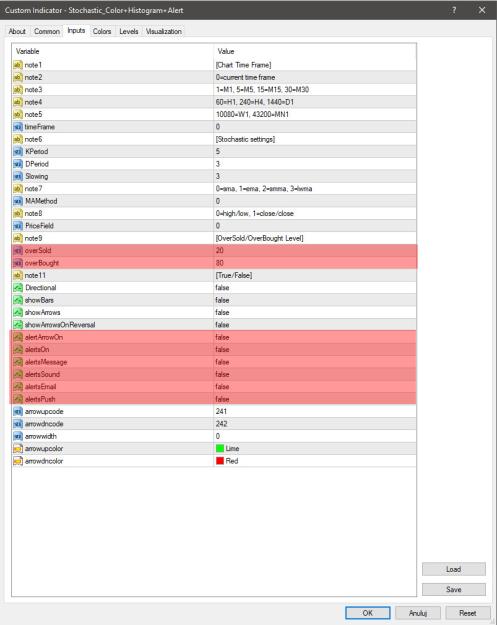This screenshot has width=497, height=625.
Task: Click the integer icon beside timeFrame
Action: click(x=18, y=127)
